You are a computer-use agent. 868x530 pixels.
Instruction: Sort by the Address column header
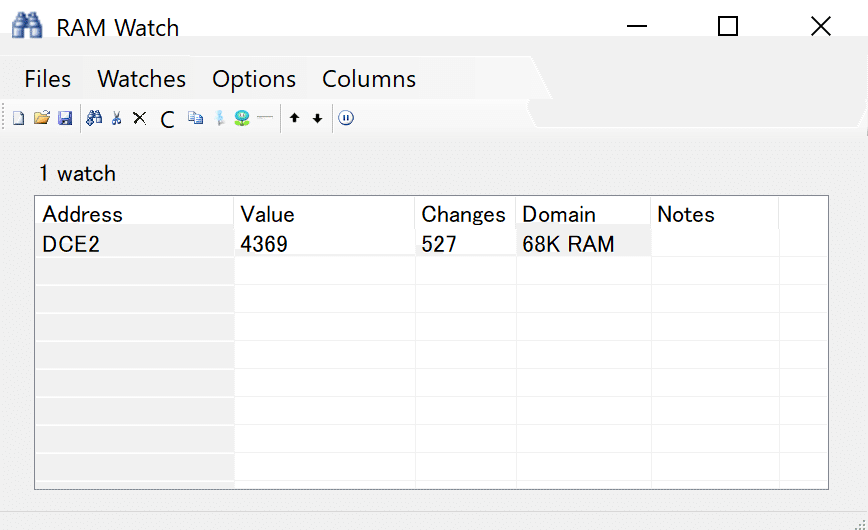click(135, 214)
